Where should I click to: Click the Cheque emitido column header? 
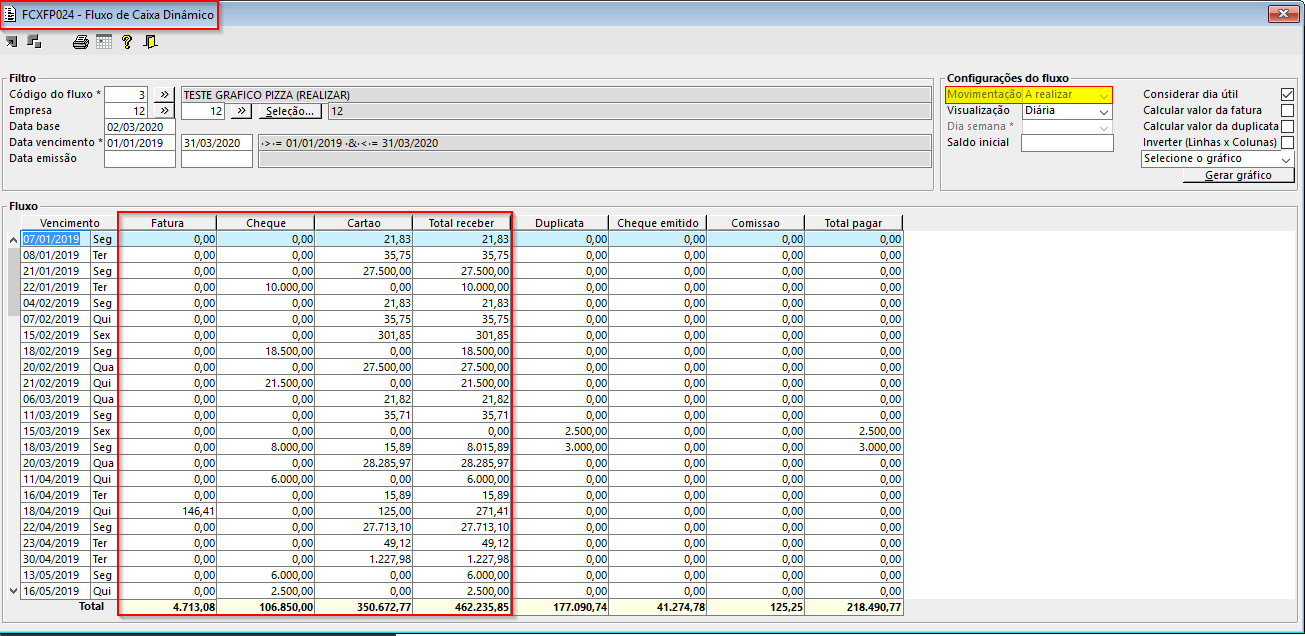[x=657, y=223]
